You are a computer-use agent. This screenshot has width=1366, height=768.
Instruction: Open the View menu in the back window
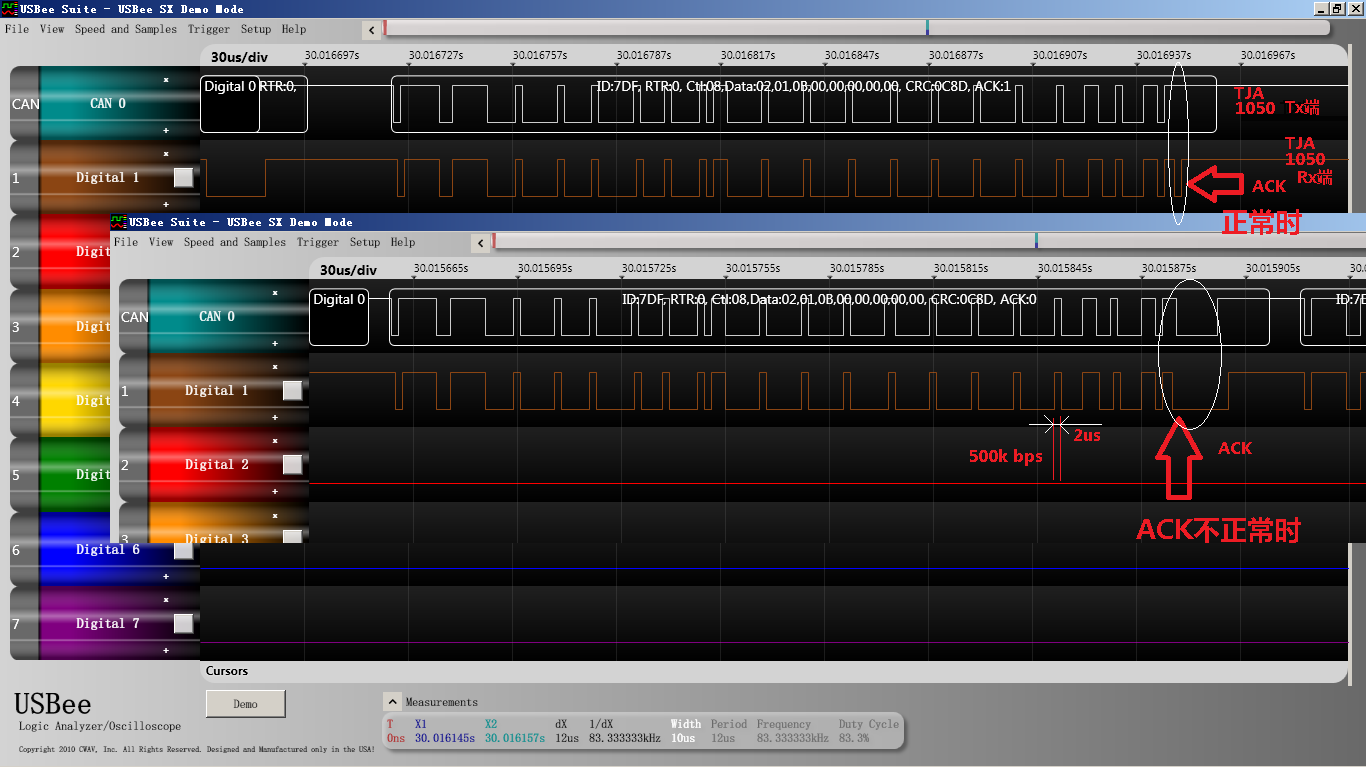(52, 29)
